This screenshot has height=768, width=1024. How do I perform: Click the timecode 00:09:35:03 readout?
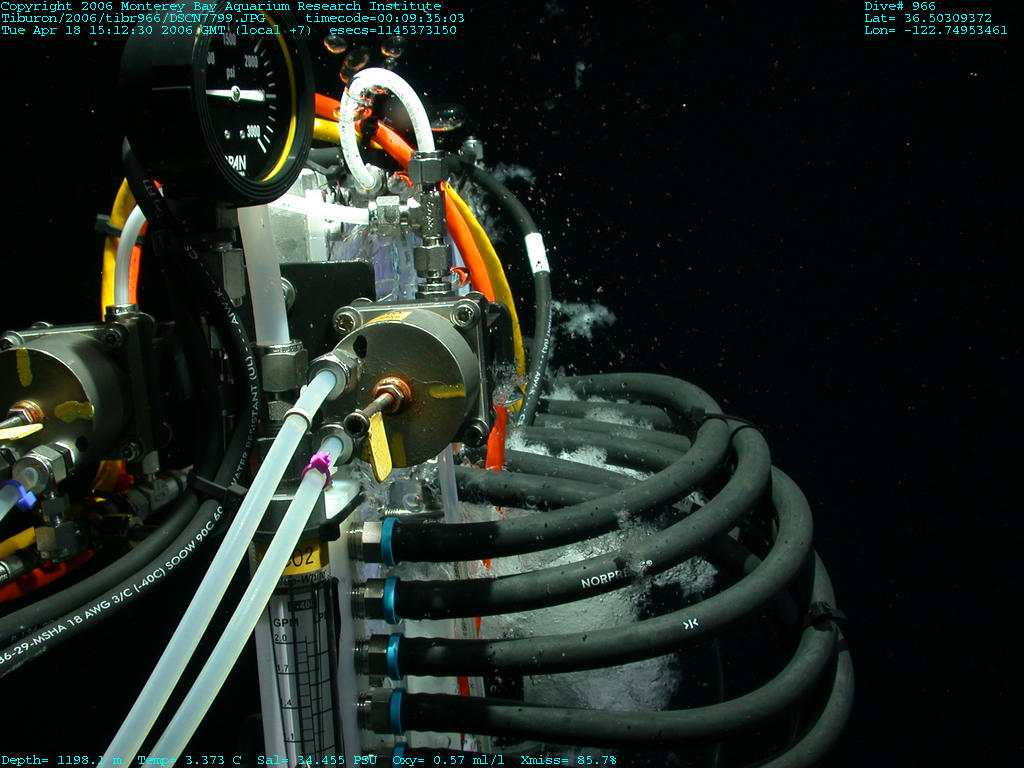(x=385, y=18)
